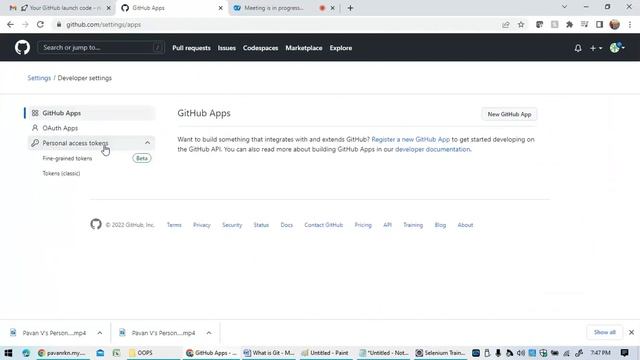Switch to the Gmail GitHub launch code tab
The width and height of the screenshot is (640, 360).
click(60, 8)
